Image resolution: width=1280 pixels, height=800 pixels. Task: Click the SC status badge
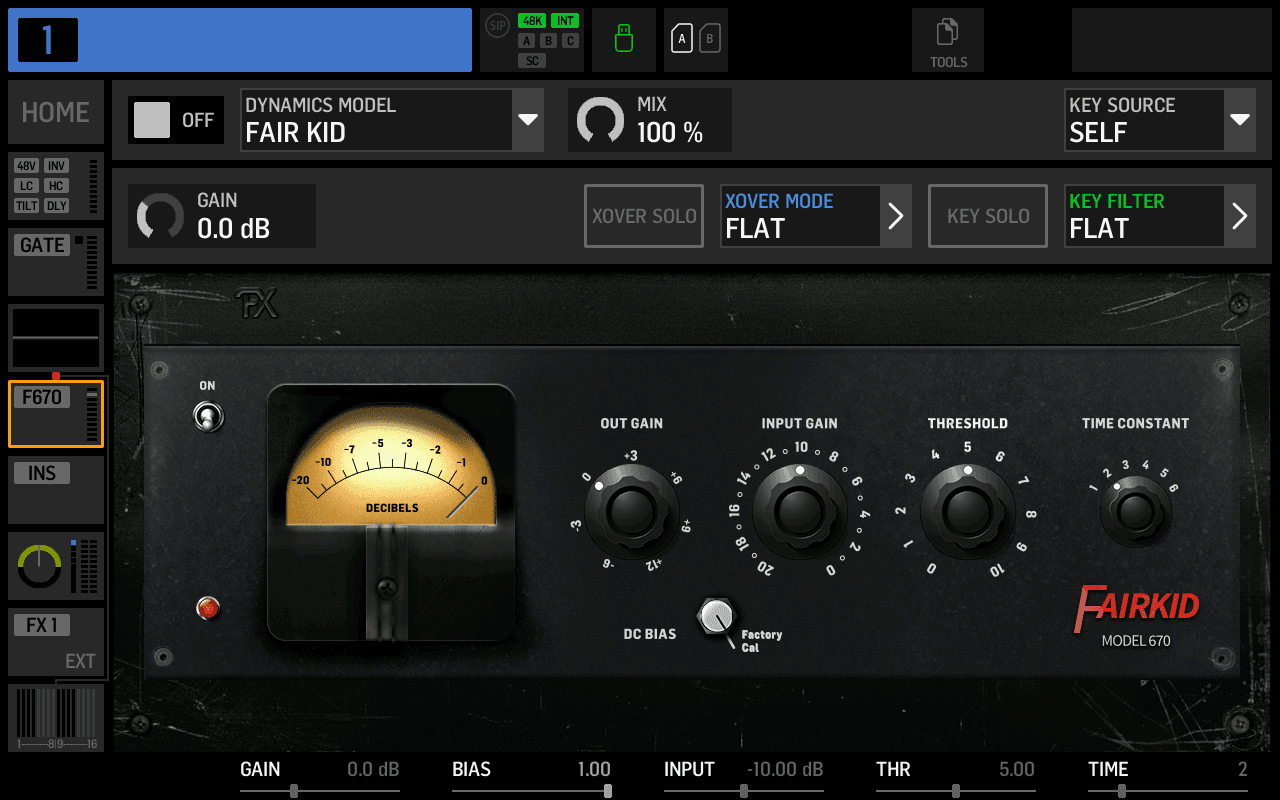pyautogui.click(x=532, y=61)
